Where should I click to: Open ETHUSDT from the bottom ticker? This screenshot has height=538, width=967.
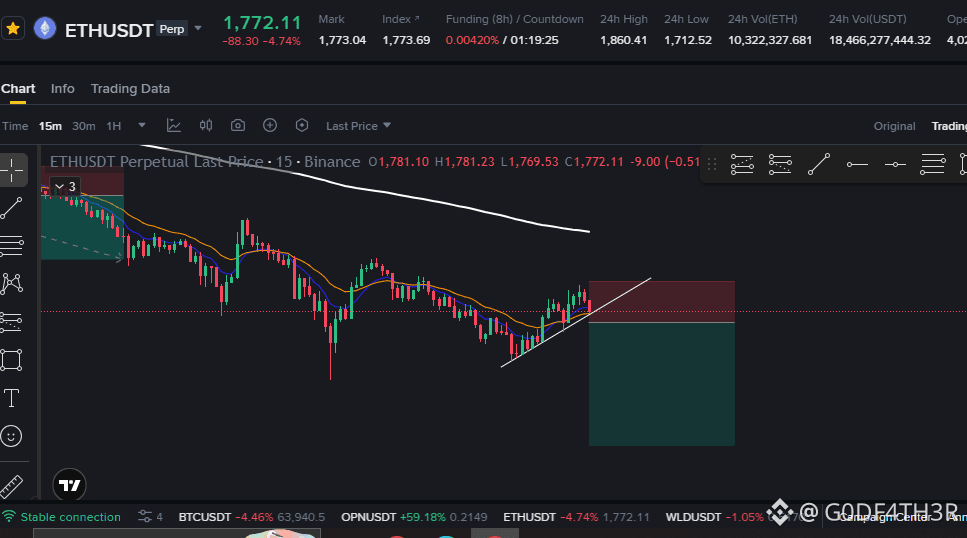coord(576,517)
